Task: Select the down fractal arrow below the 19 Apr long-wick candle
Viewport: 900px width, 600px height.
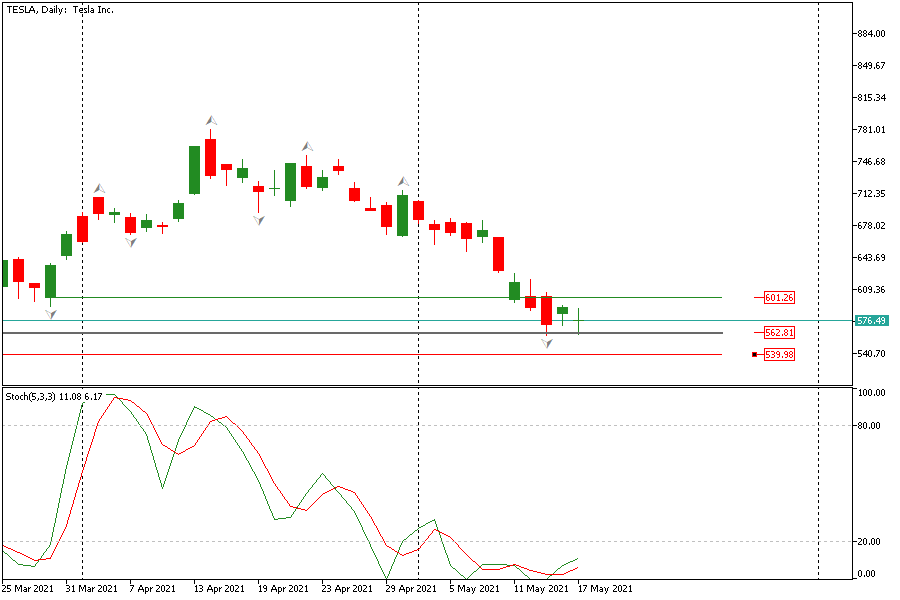Action: [x=259, y=220]
